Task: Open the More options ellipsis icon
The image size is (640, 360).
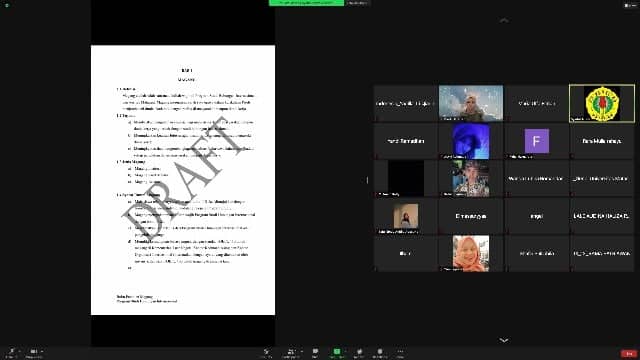Action: click(x=400, y=351)
